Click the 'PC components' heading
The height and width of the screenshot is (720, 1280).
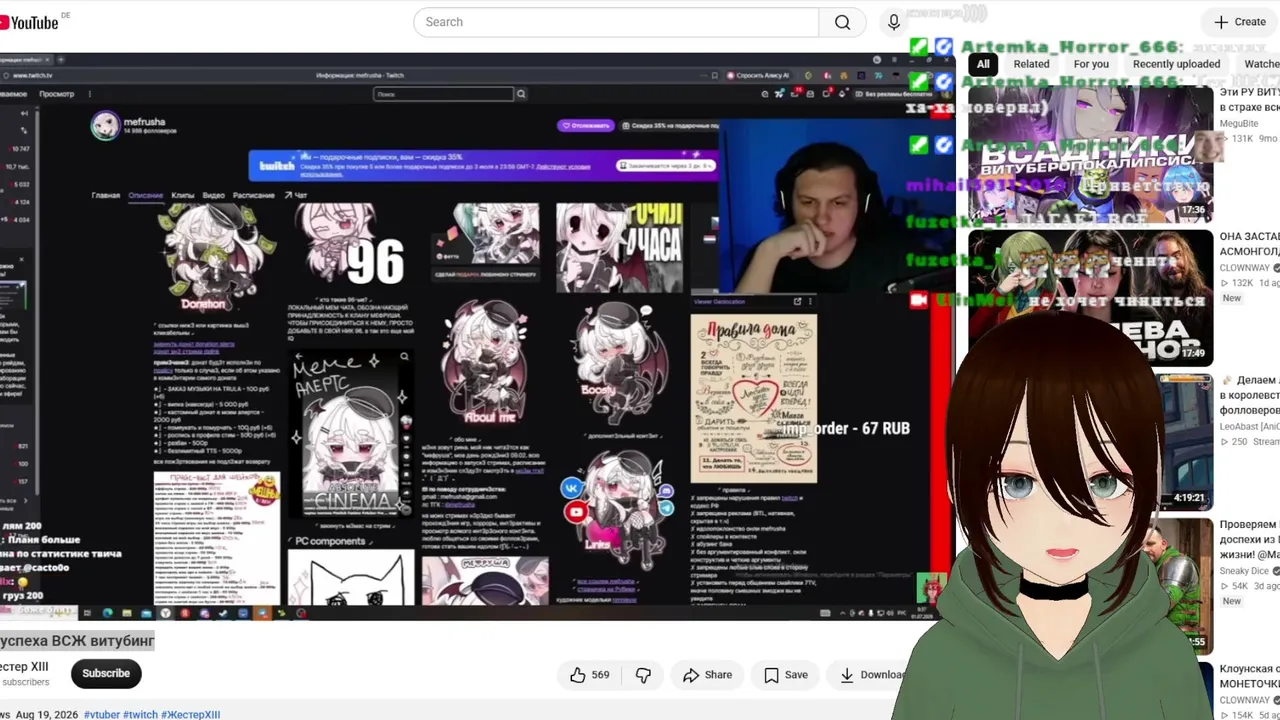(330, 541)
